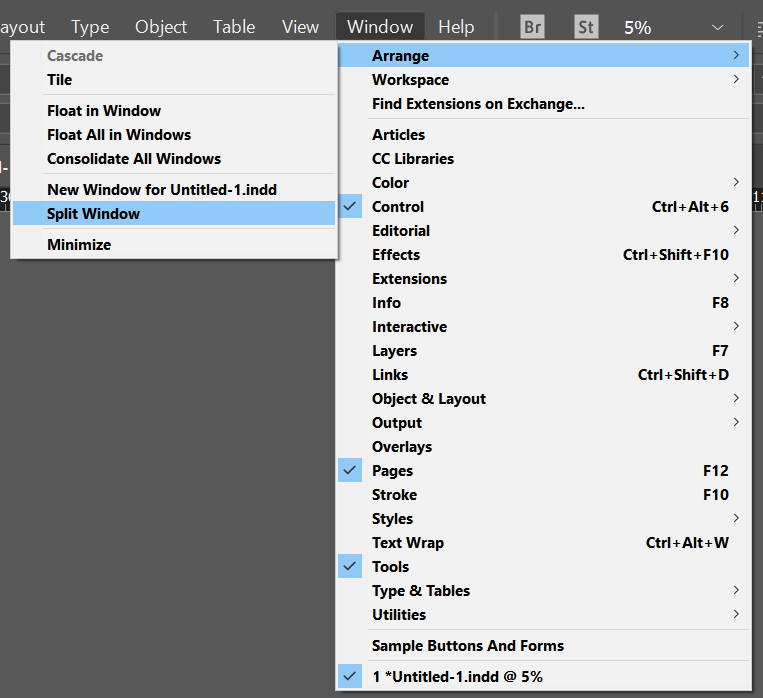Expand the Color submenu
This screenshot has height=698, width=763.
544,183
